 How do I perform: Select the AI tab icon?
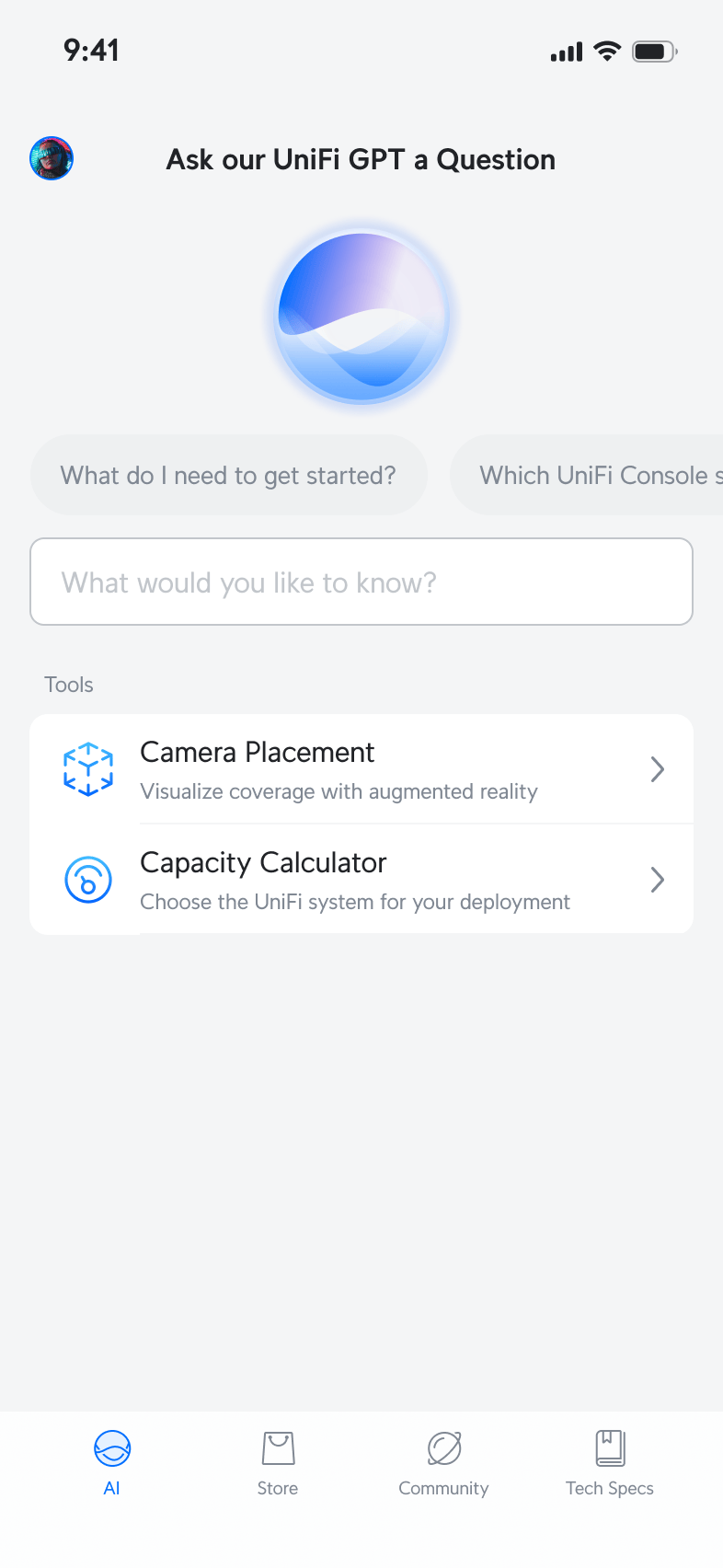(x=112, y=1448)
